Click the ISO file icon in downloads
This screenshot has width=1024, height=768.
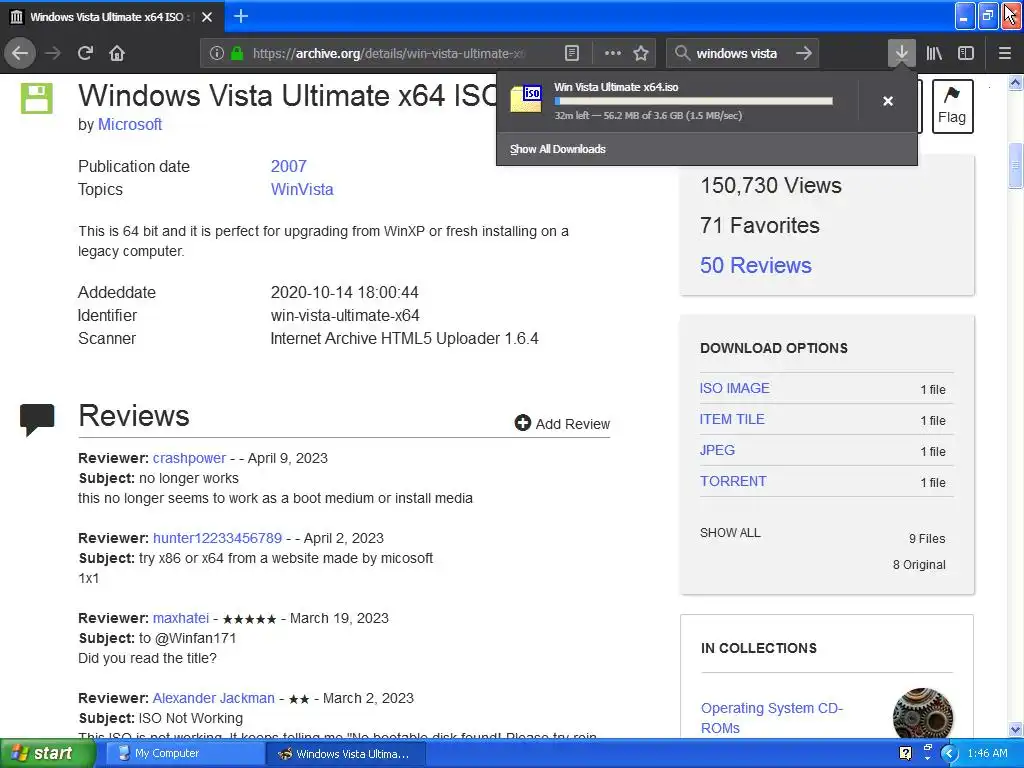526,99
